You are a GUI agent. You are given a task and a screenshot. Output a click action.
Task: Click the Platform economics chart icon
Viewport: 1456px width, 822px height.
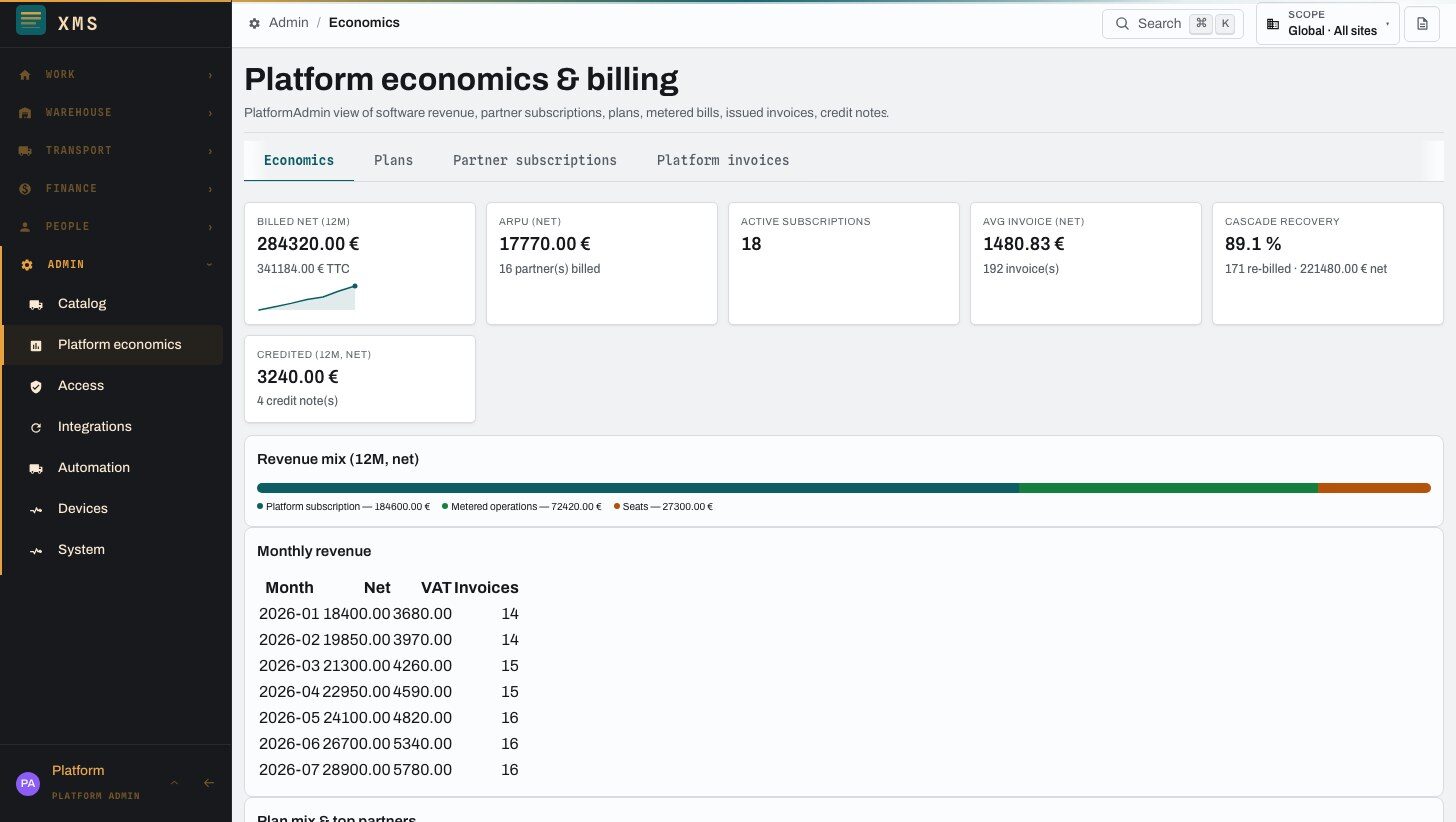click(36, 345)
